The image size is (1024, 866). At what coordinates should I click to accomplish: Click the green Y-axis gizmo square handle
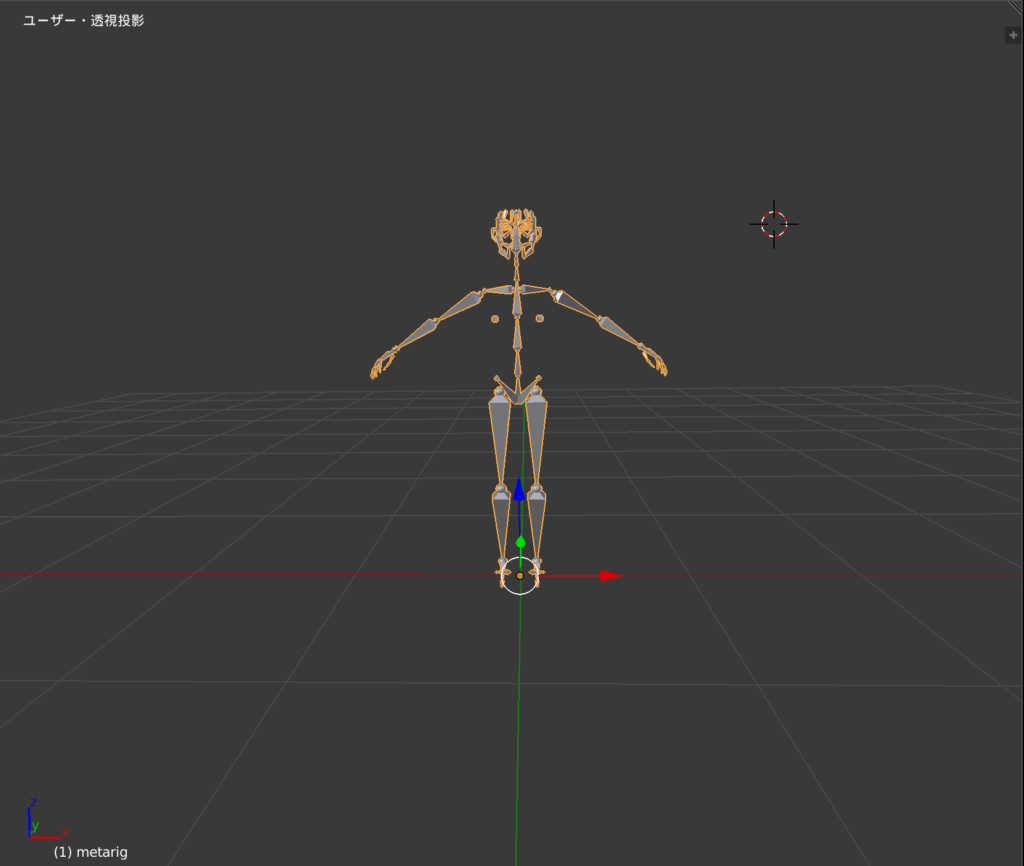[x=520, y=540]
